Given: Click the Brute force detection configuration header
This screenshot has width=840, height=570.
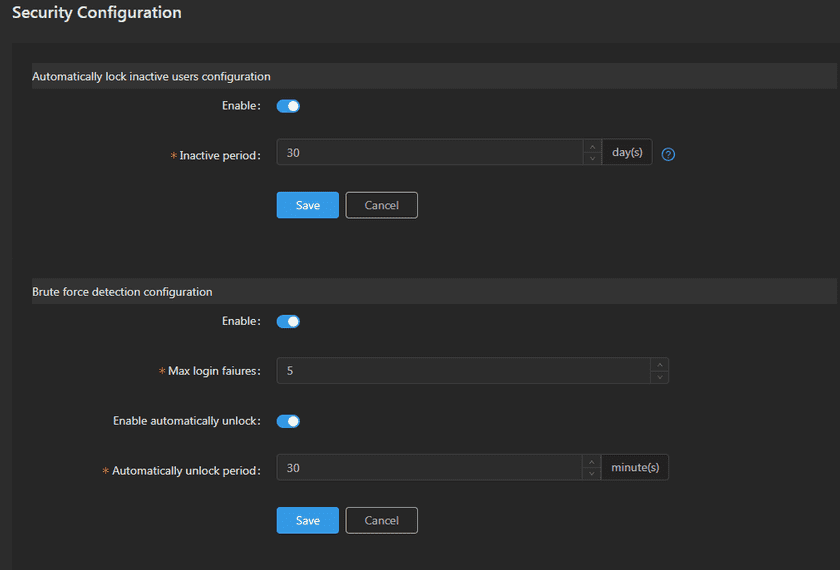Looking at the screenshot, I should pyautogui.click(x=122, y=292).
